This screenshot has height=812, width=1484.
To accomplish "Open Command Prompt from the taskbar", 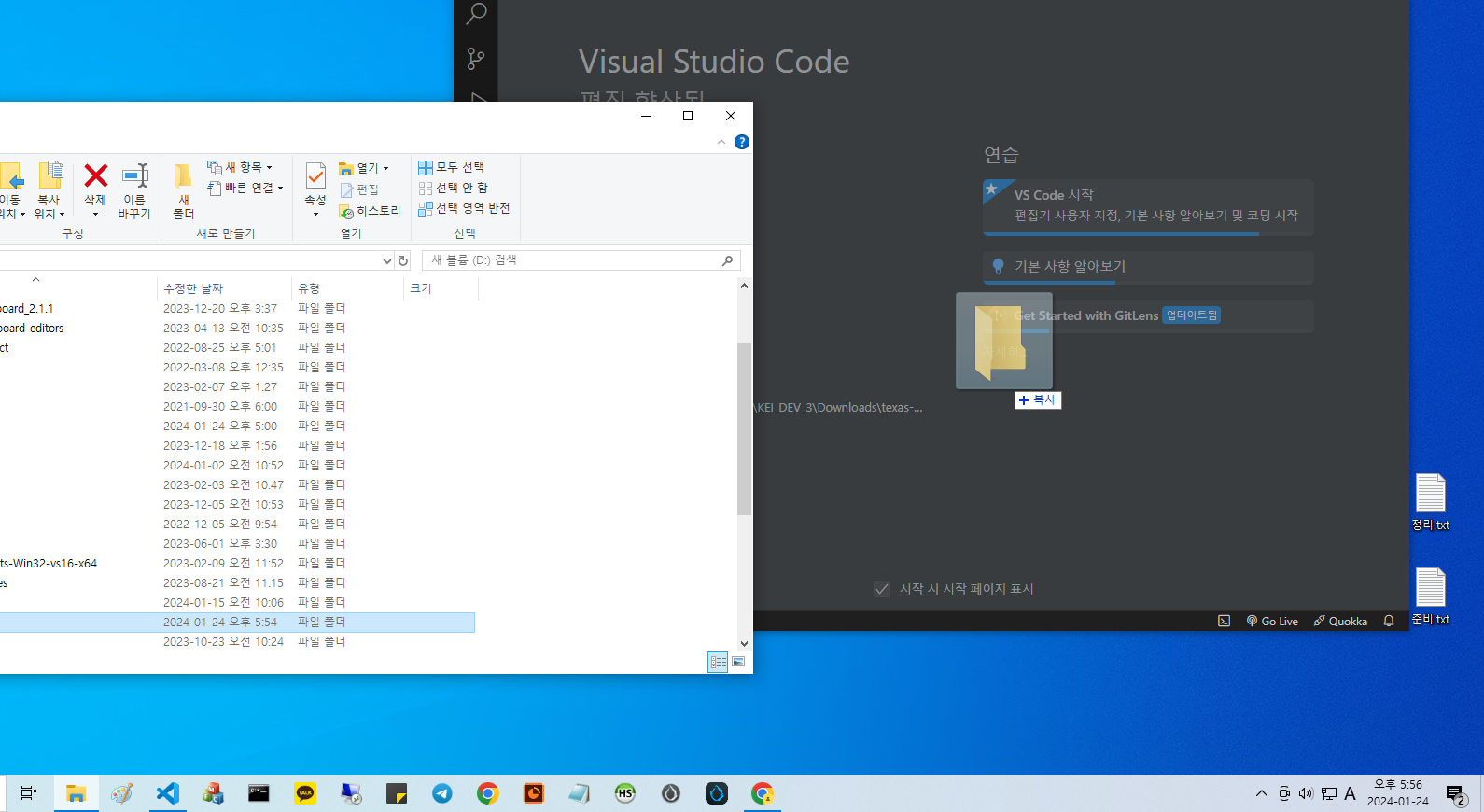I will (259, 793).
